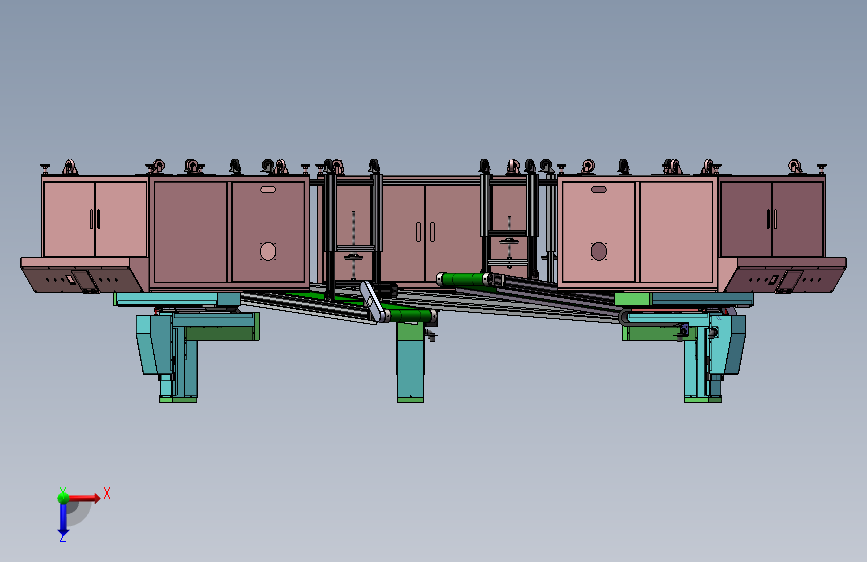Image resolution: width=867 pixels, height=562 pixels.
Task: Click the red X axis arrow of the triad
Action: pyautogui.click(x=83, y=498)
